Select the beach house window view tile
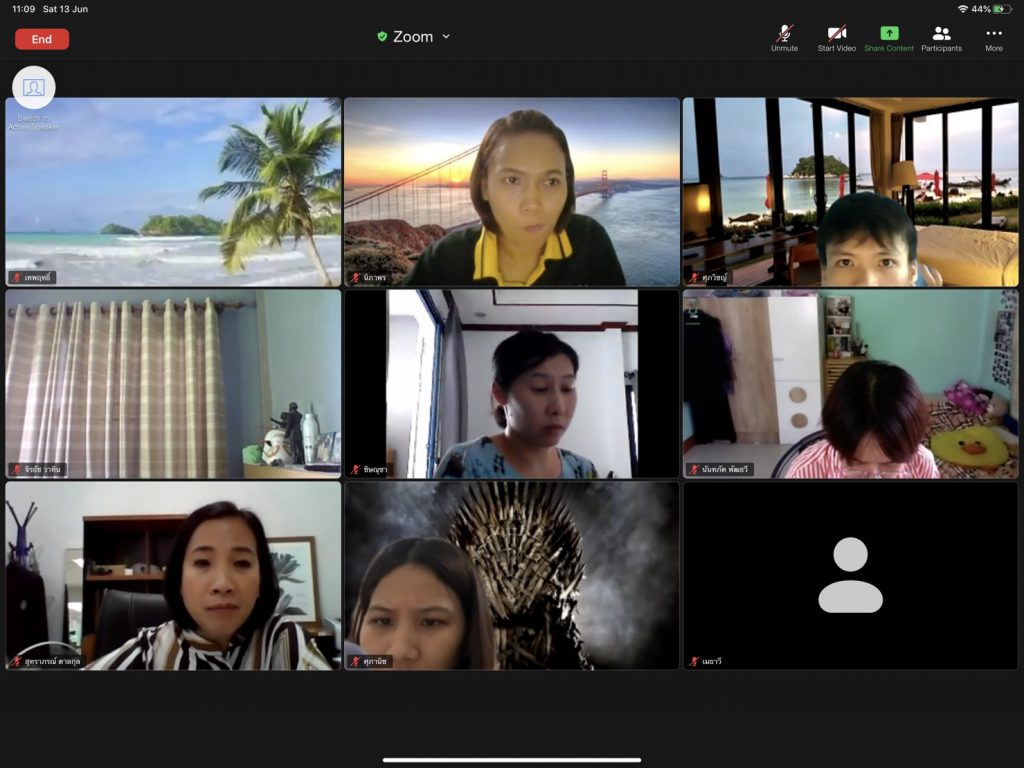 pos(850,192)
